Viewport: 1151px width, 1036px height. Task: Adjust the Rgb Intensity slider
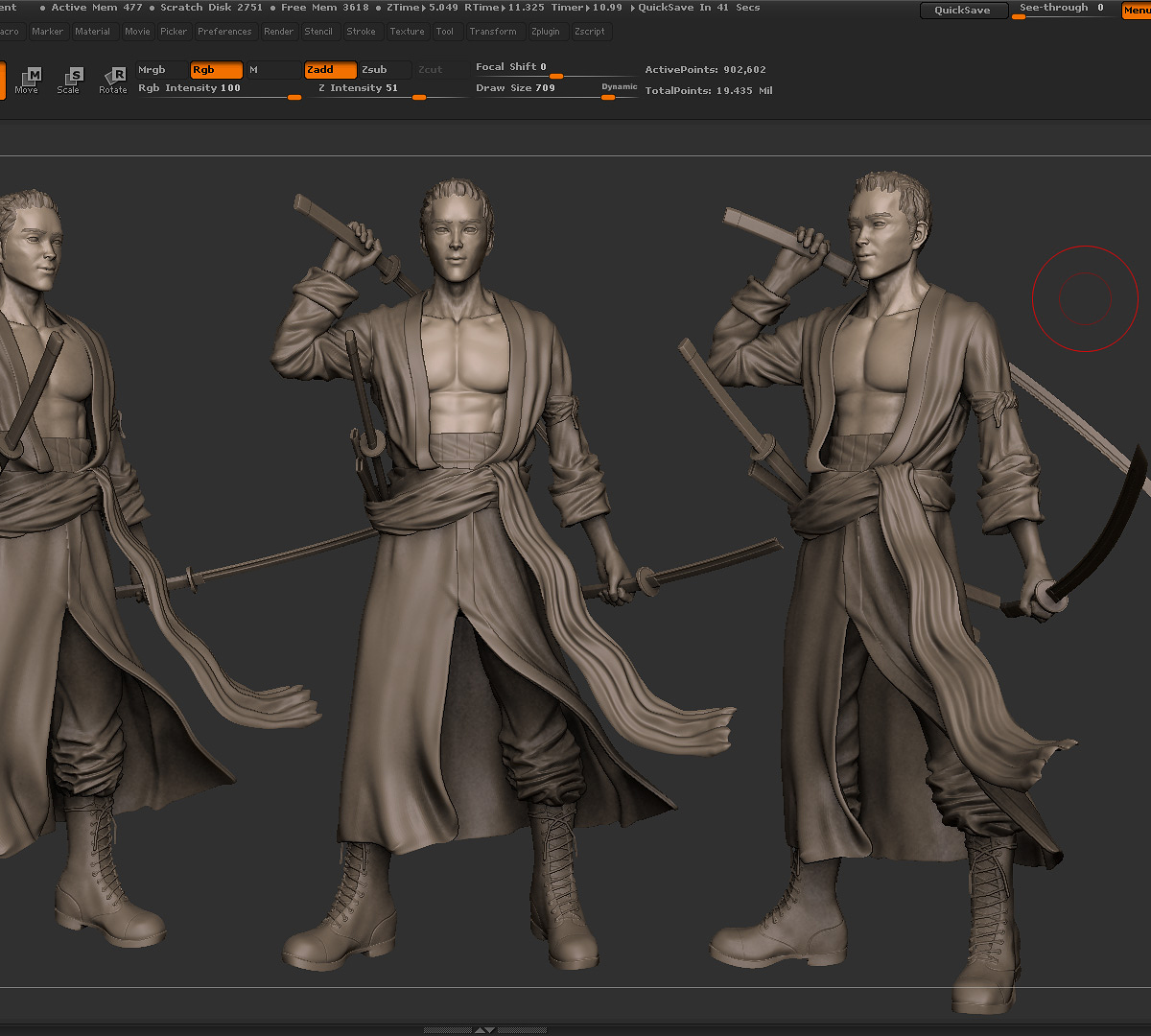[x=220, y=90]
